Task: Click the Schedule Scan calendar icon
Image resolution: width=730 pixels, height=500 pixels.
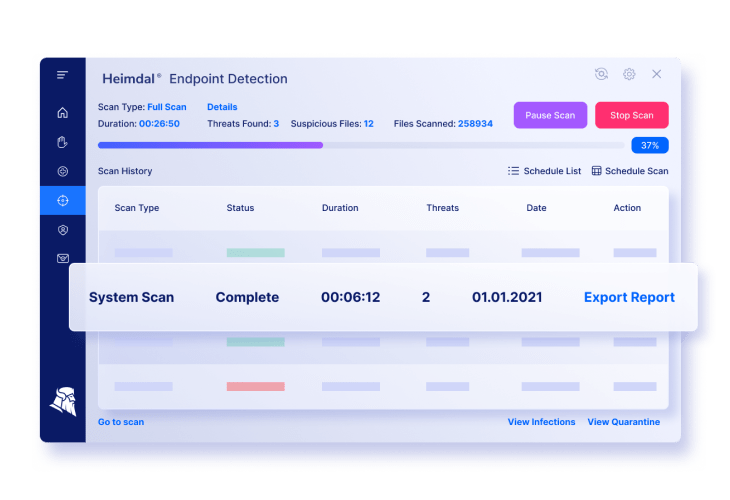Action: coord(596,171)
